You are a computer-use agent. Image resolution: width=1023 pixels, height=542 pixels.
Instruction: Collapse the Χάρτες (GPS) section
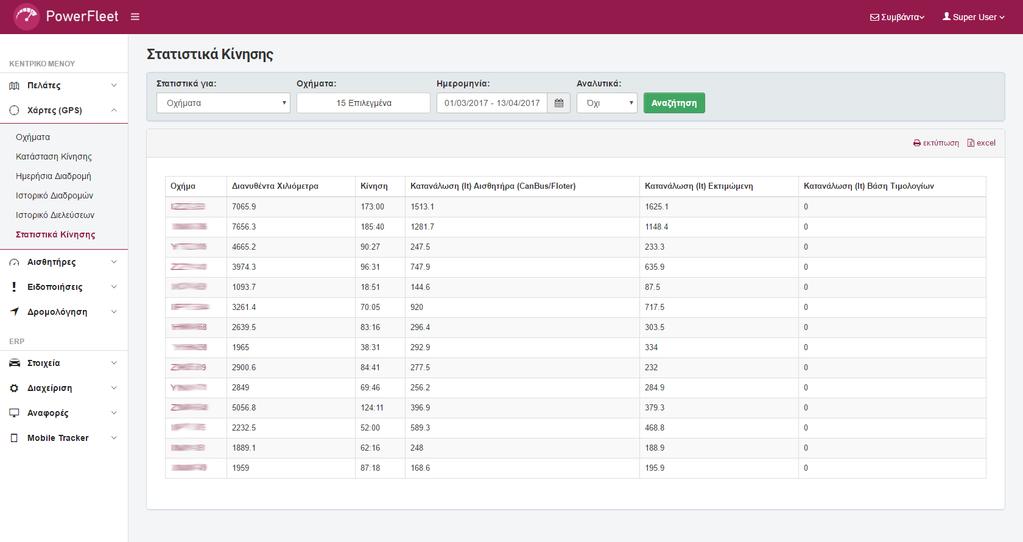tap(64, 110)
